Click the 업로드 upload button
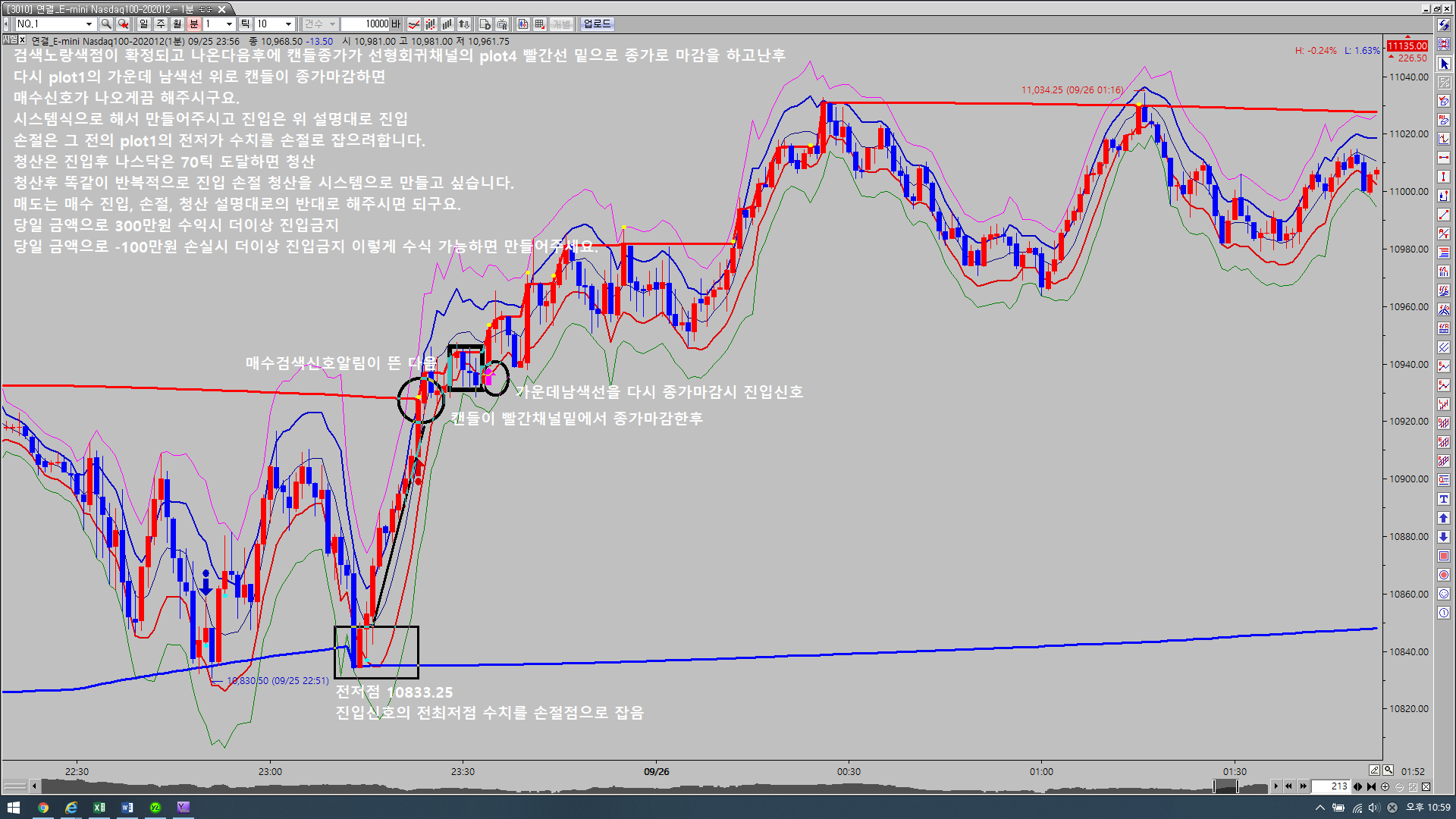 [597, 24]
